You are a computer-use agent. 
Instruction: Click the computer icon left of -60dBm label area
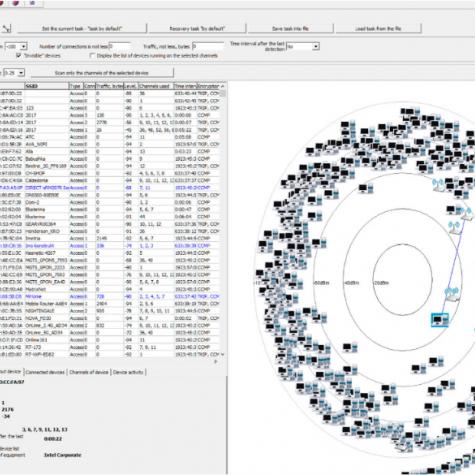296,283
